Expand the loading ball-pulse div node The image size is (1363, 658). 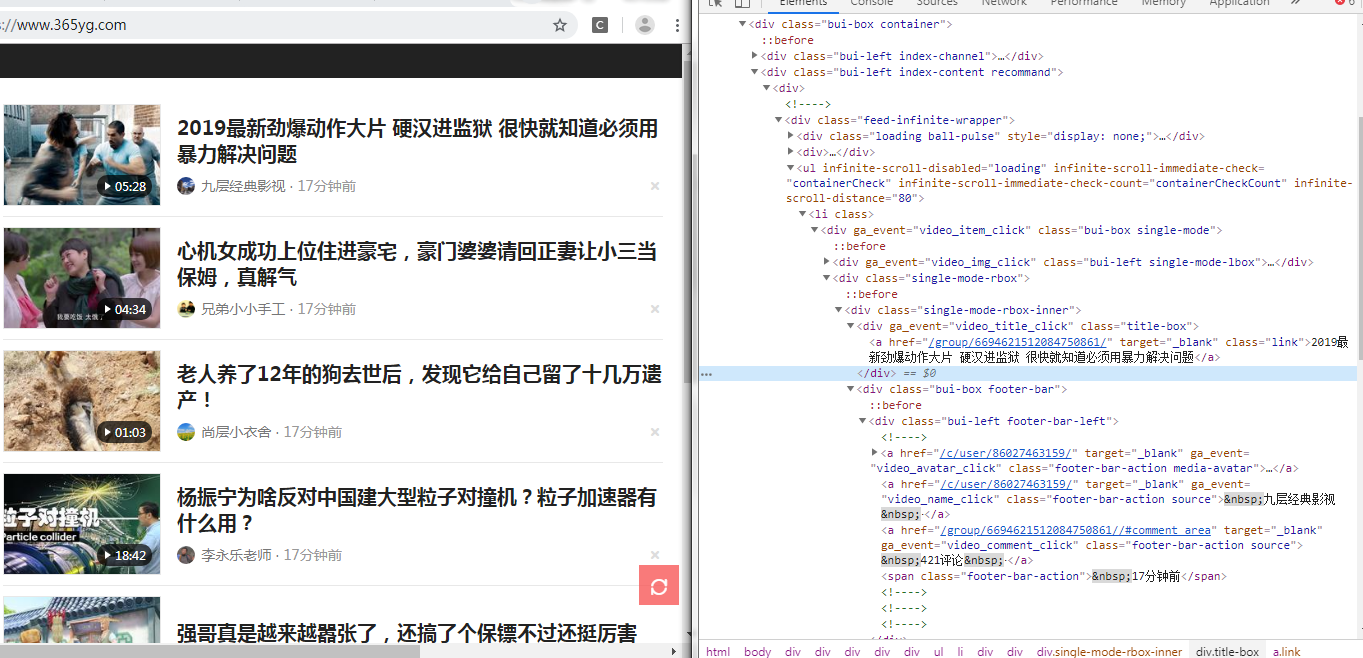(x=791, y=136)
